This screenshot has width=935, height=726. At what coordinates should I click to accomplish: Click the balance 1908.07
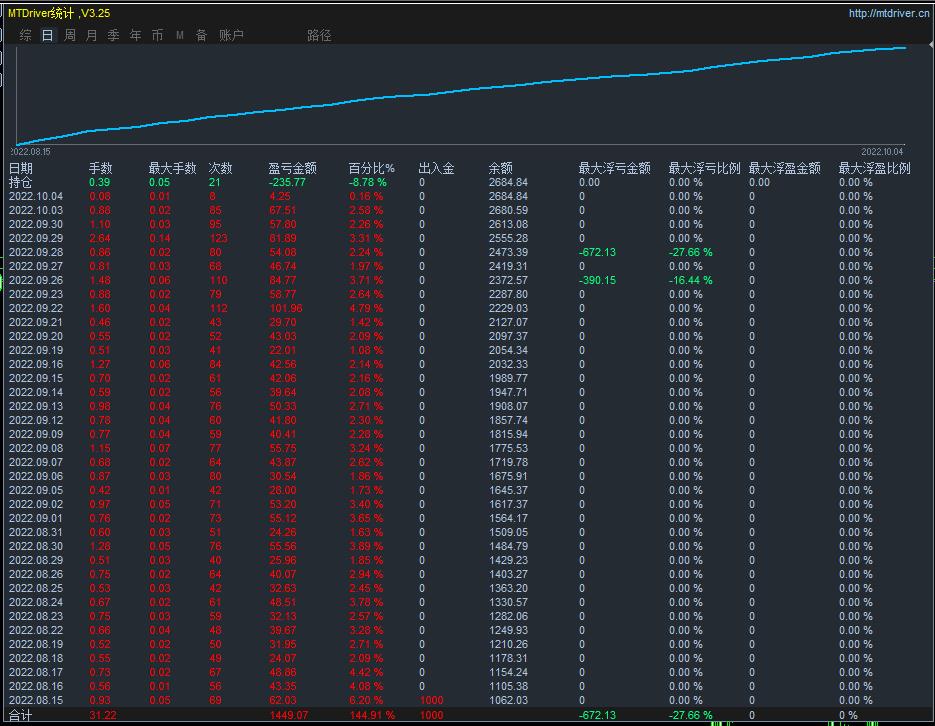(x=508, y=407)
